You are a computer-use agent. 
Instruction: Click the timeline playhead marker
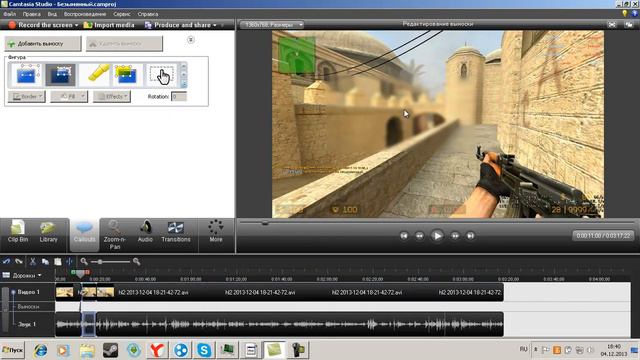point(80,273)
